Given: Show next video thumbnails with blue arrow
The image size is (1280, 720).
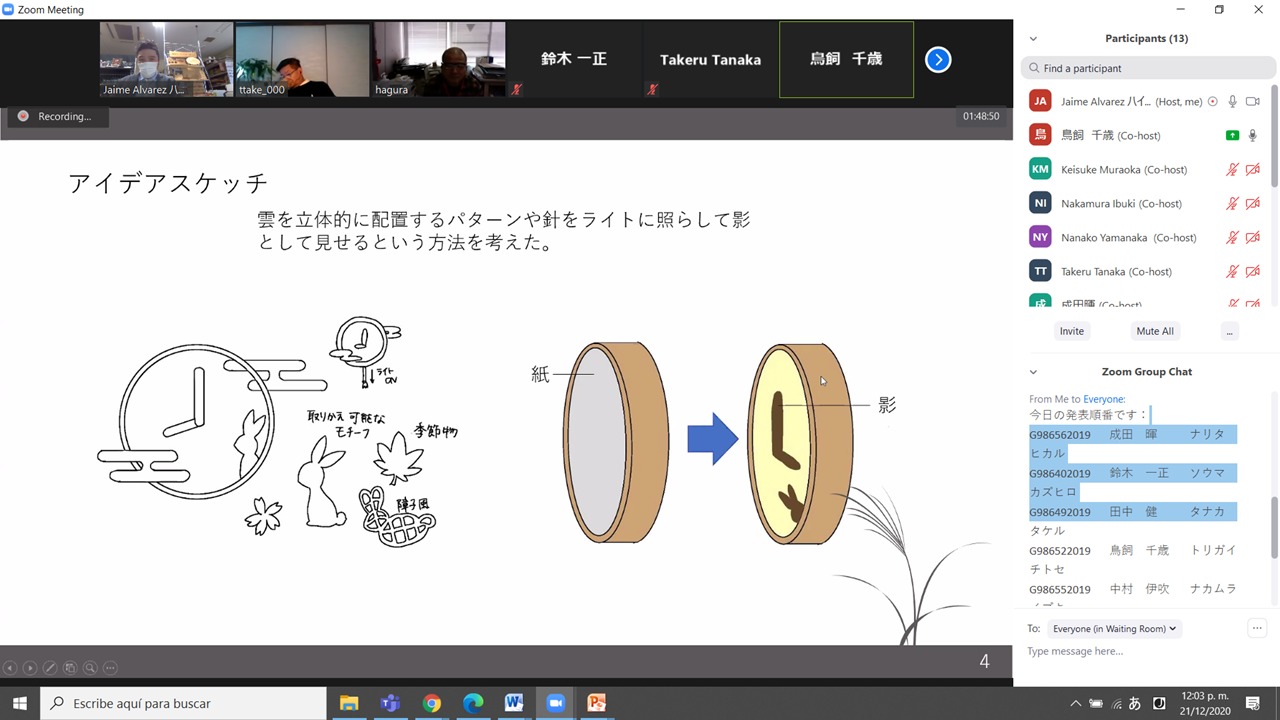Looking at the screenshot, I should coord(937,60).
